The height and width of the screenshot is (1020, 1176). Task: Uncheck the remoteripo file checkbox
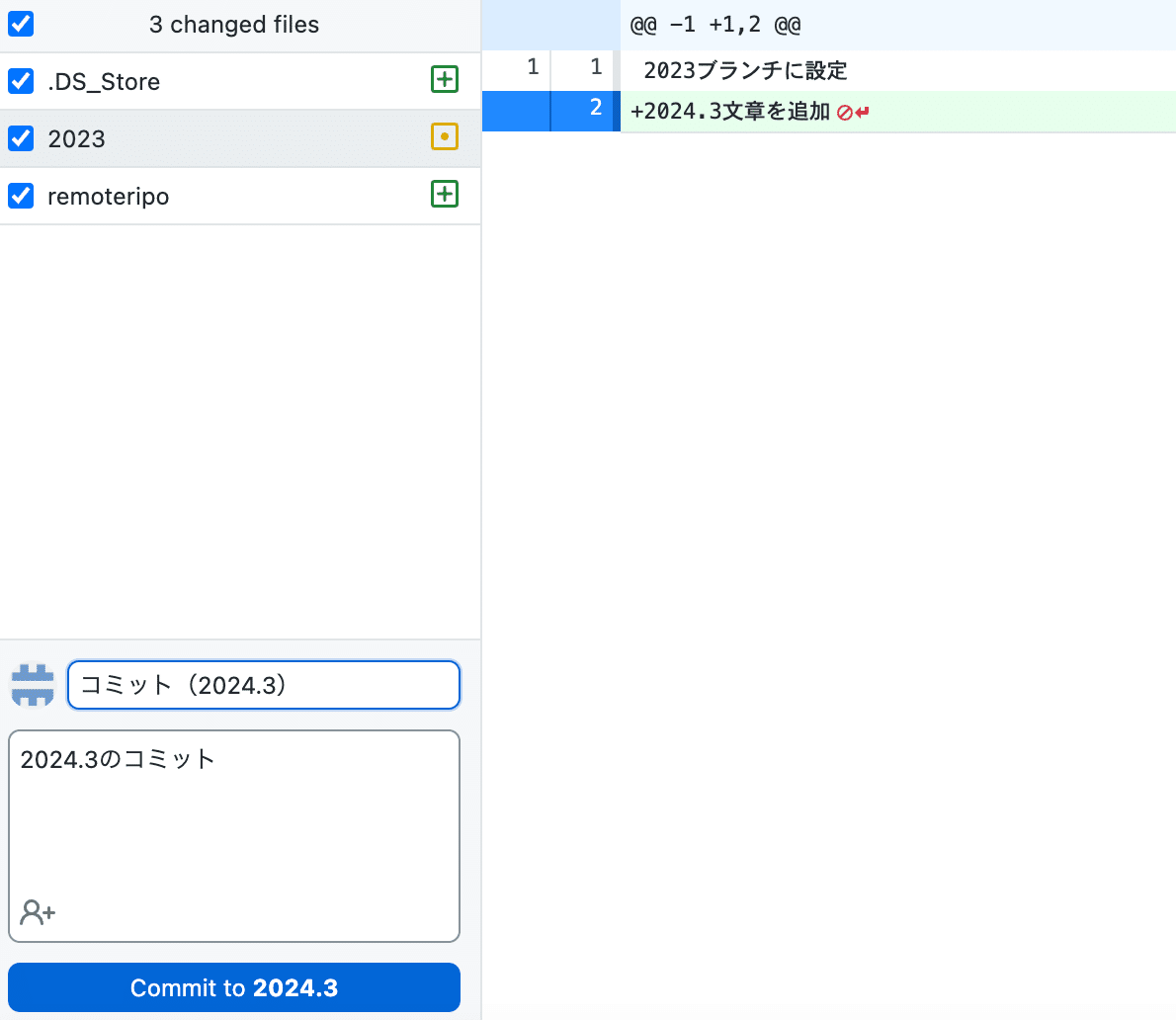click(21, 196)
